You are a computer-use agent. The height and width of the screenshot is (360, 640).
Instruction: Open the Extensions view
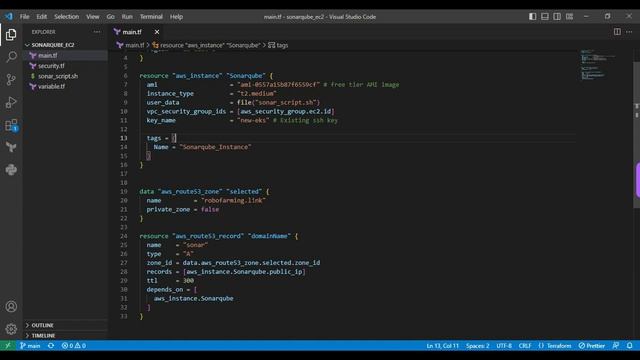coord(11,125)
